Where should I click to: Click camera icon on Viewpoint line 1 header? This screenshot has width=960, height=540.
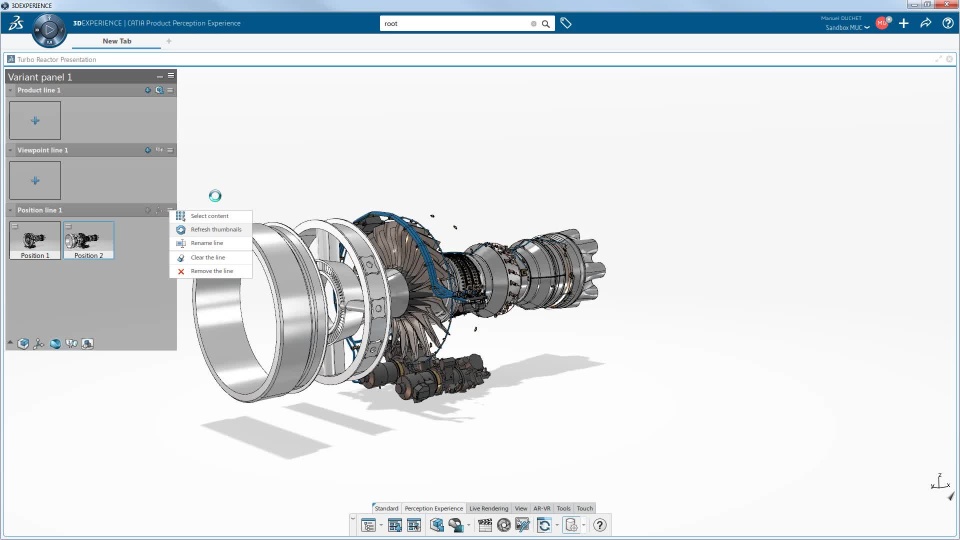click(159, 150)
